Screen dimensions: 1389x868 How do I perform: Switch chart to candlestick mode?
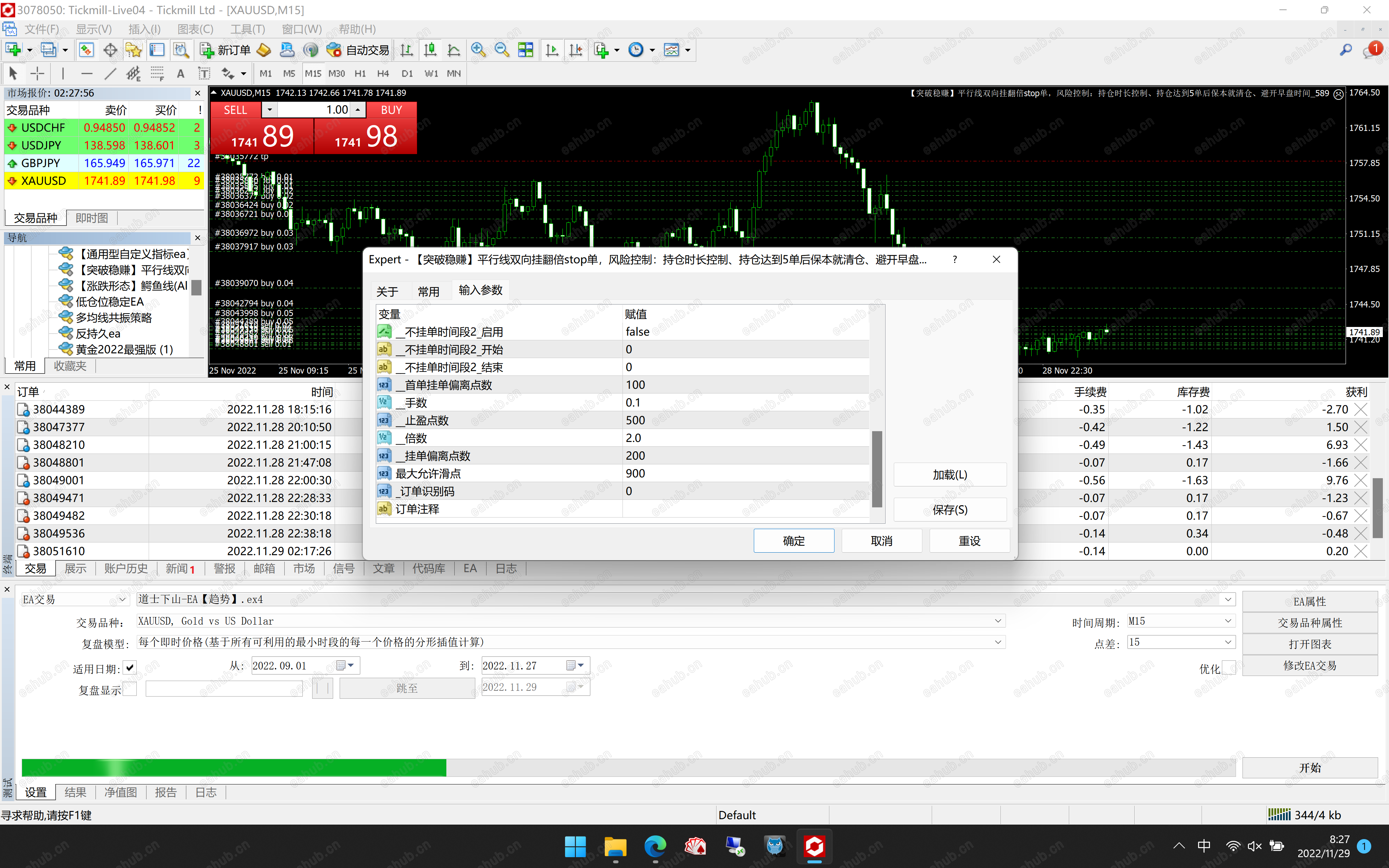(430, 51)
